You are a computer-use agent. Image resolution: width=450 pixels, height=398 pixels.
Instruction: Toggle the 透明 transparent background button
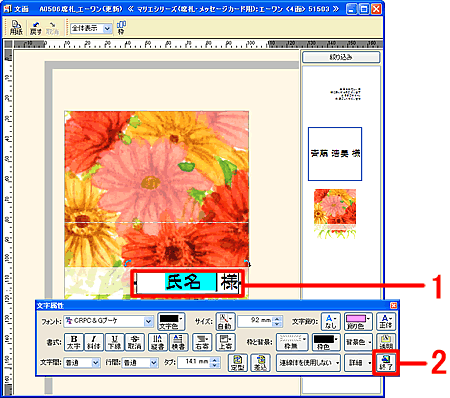(386, 342)
